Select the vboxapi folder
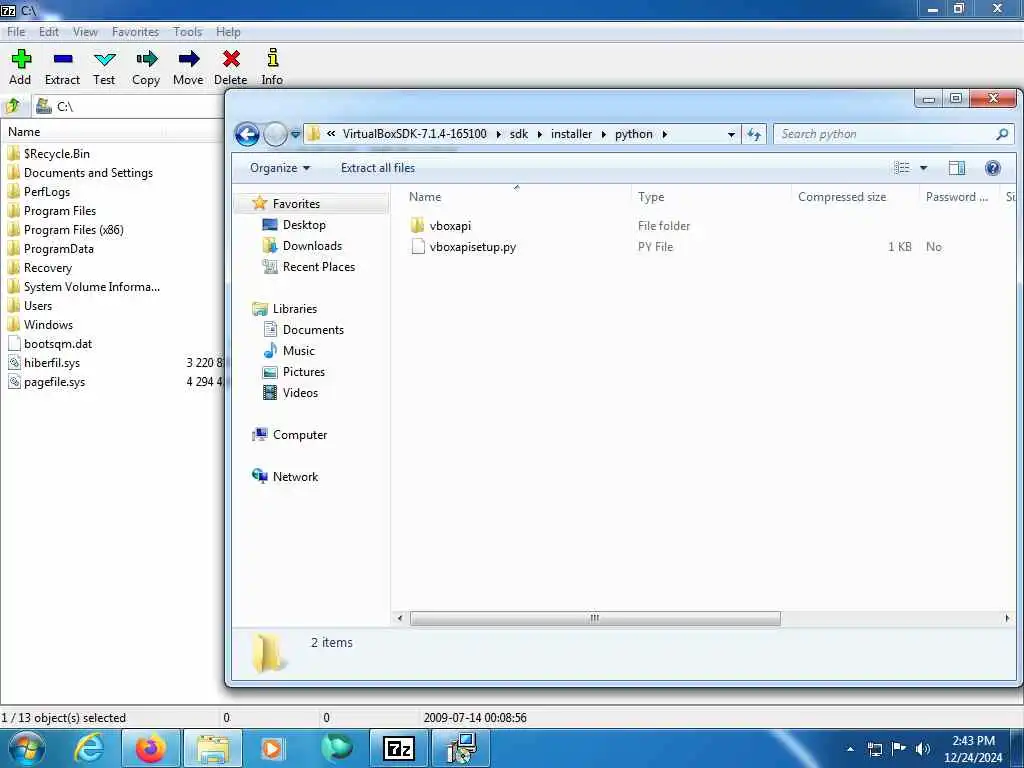Image resolution: width=1024 pixels, height=768 pixels. pos(450,226)
